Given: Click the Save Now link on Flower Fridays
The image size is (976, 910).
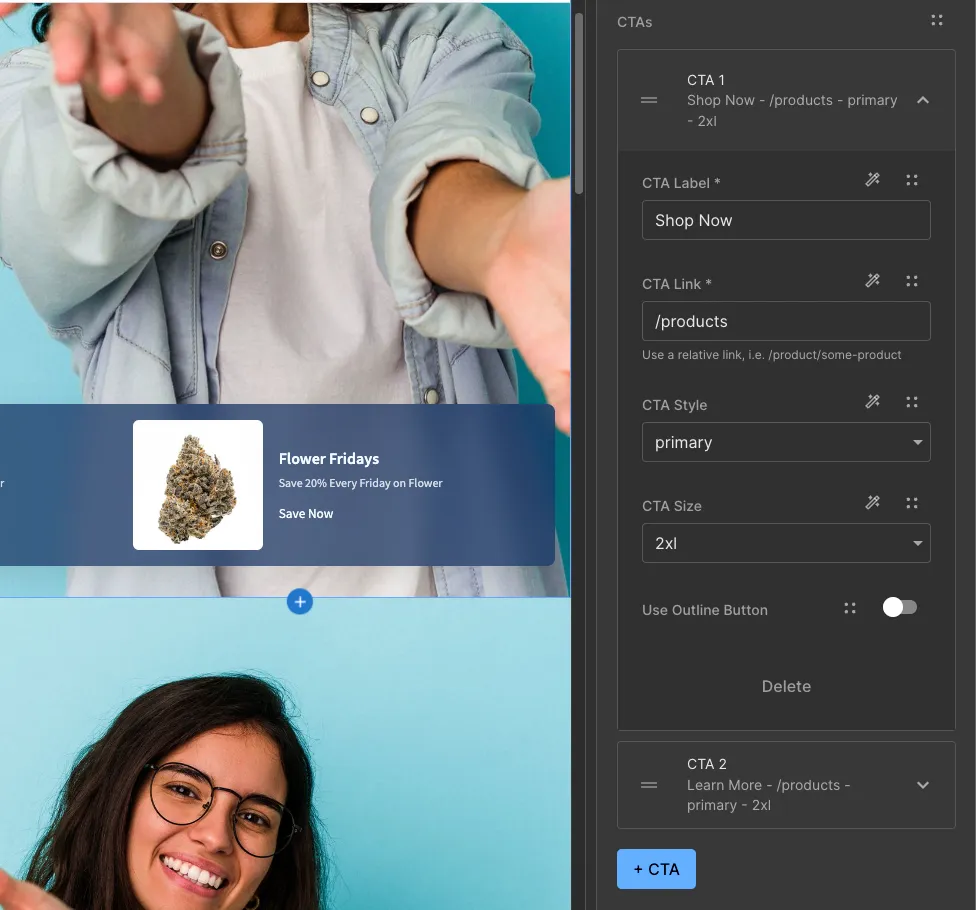Looking at the screenshot, I should (x=306, y=514).
